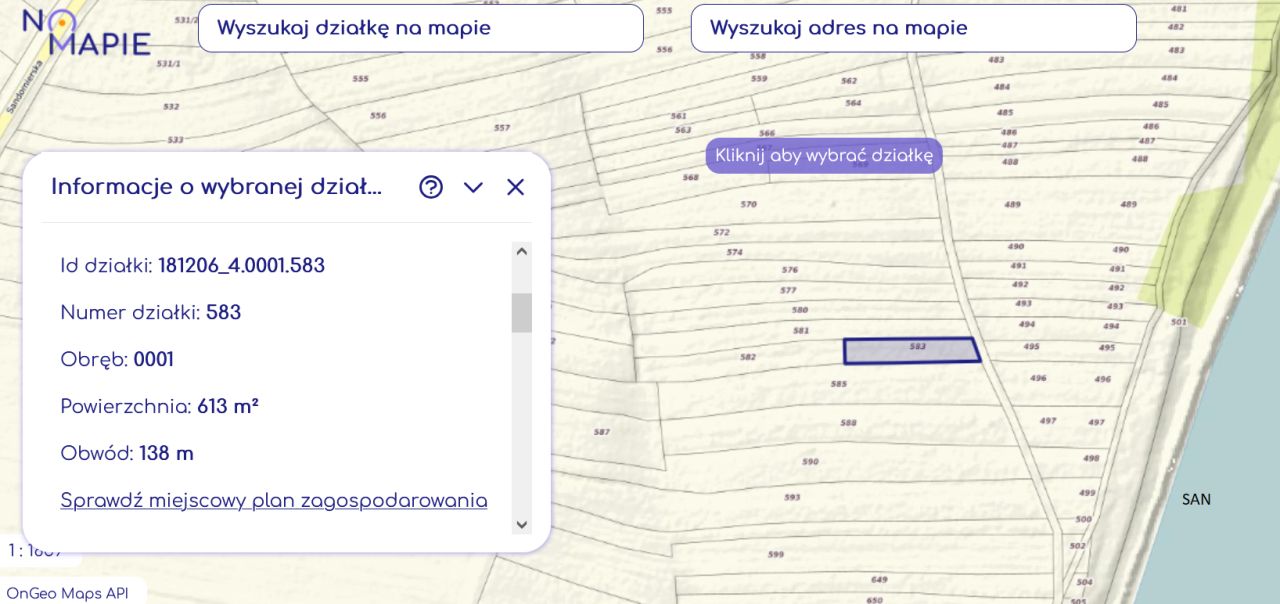The width and height of the screenshot is (1280, 604).
Task: Select parcel 572 on the map
Action: click(721, 232)
